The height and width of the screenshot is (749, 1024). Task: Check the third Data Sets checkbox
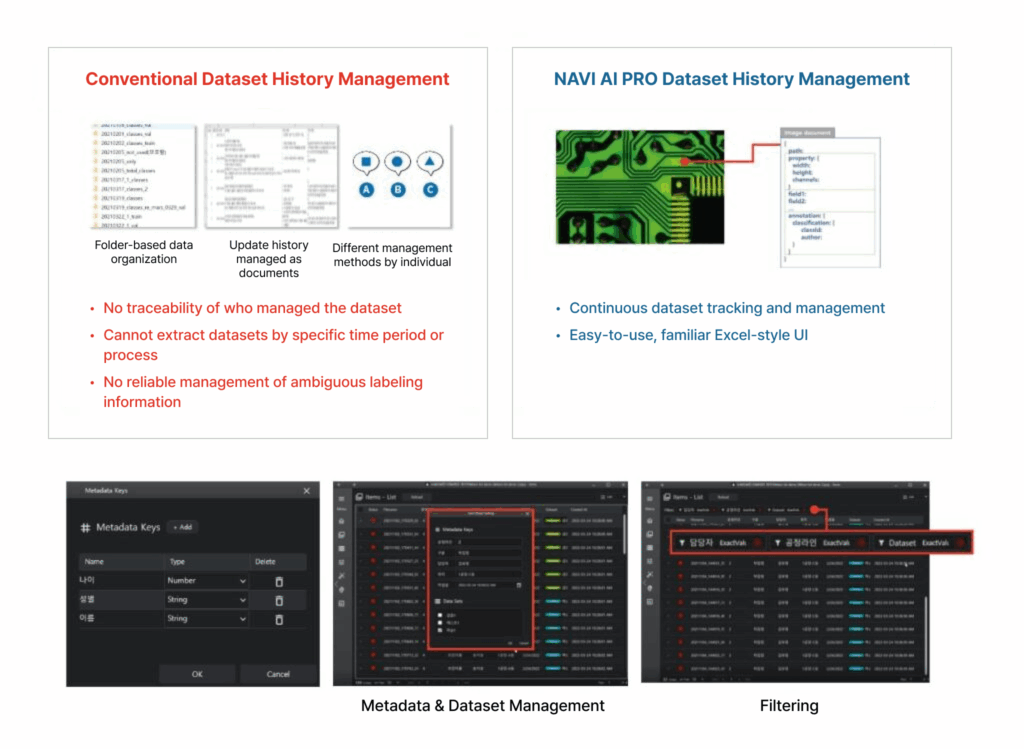tap(441, 632)
